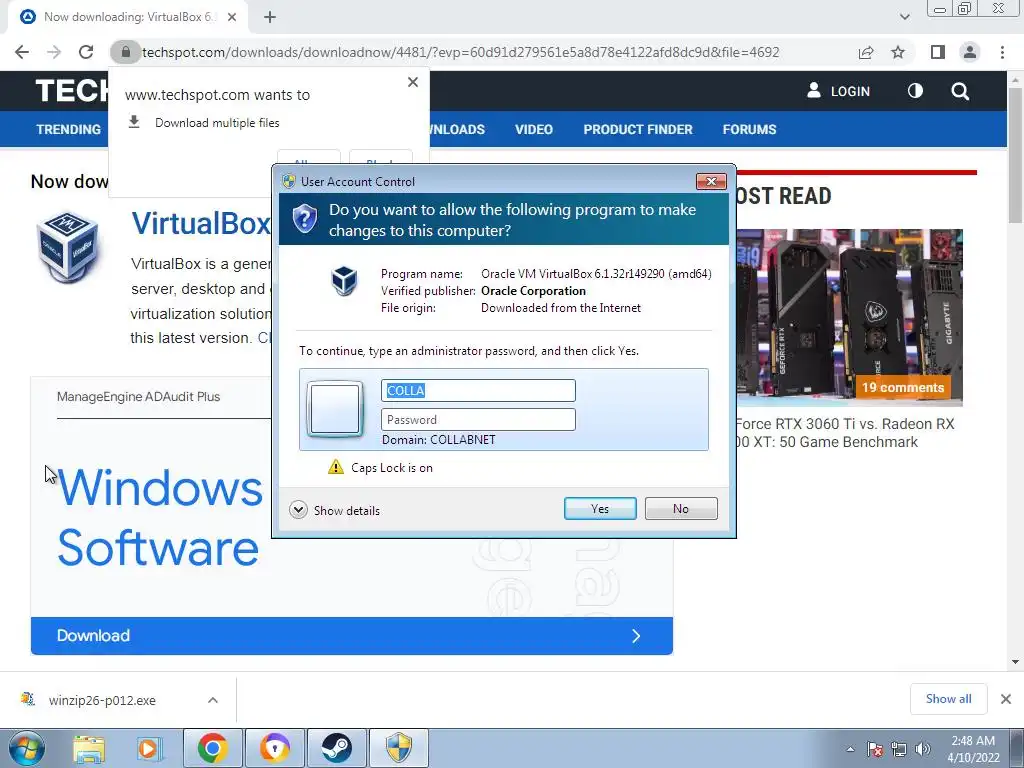Open a new browser tab
Screen dimensions: 1024x768
(x=270, y=18)
